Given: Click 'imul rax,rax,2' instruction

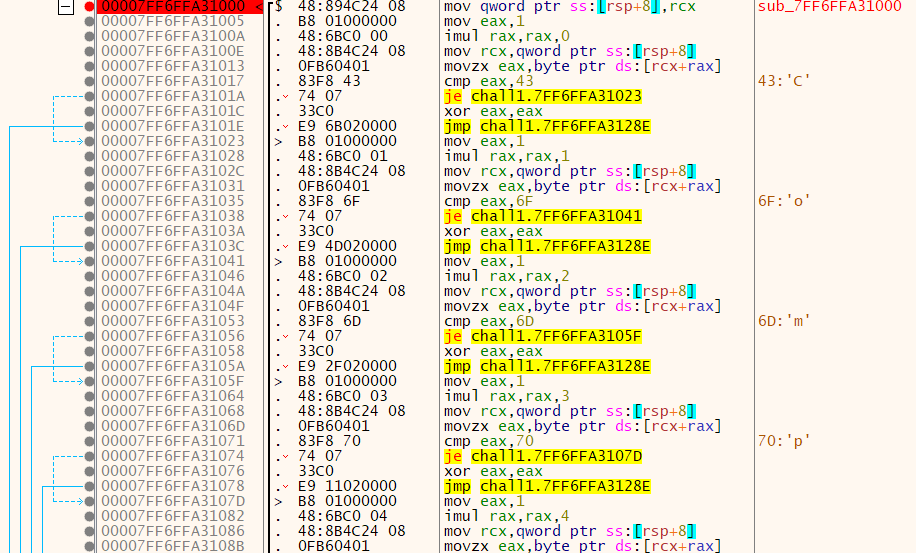Looking at the screenshot, I should coord(506,276).
